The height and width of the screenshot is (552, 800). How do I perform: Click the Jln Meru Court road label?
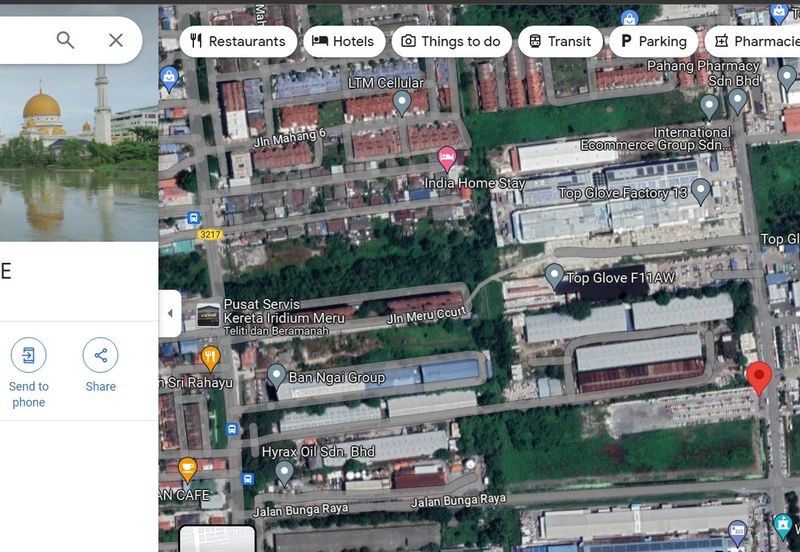click(x=427, y=315)
